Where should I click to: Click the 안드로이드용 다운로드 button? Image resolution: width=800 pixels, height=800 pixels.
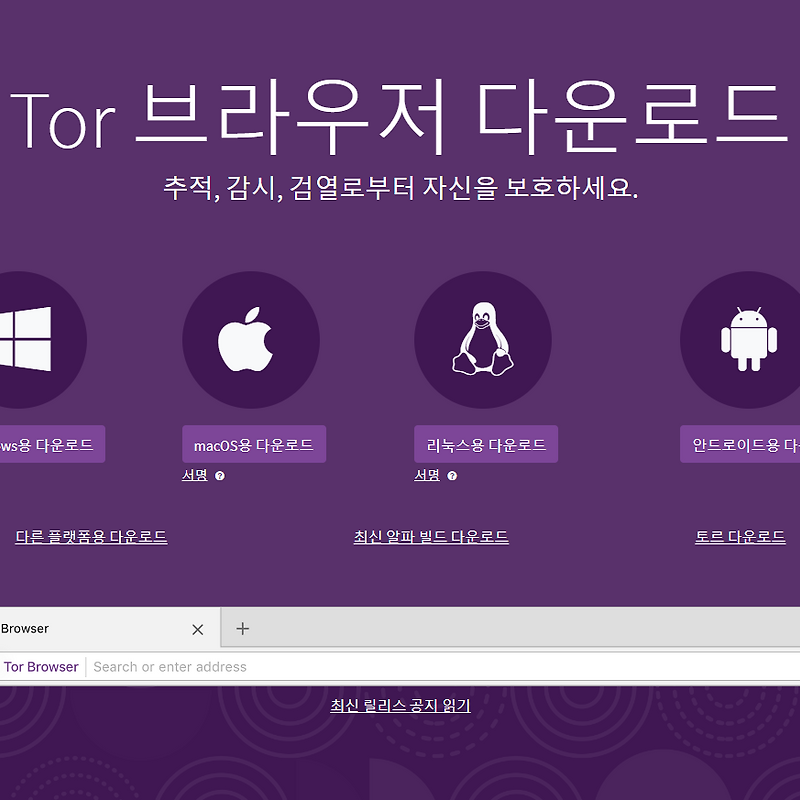coord(740,444)
